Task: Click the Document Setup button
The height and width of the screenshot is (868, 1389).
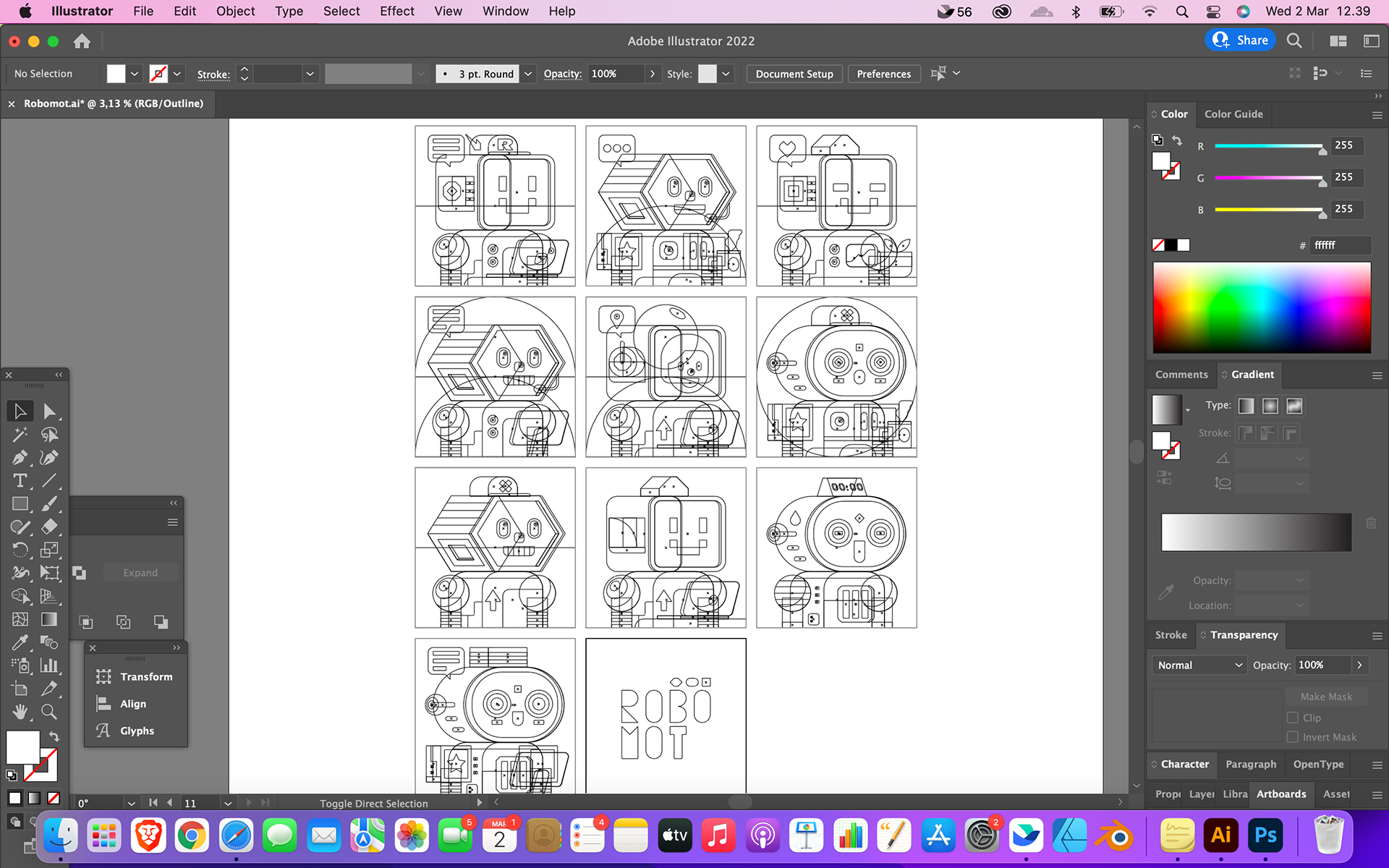Action: tap(794, 74)
